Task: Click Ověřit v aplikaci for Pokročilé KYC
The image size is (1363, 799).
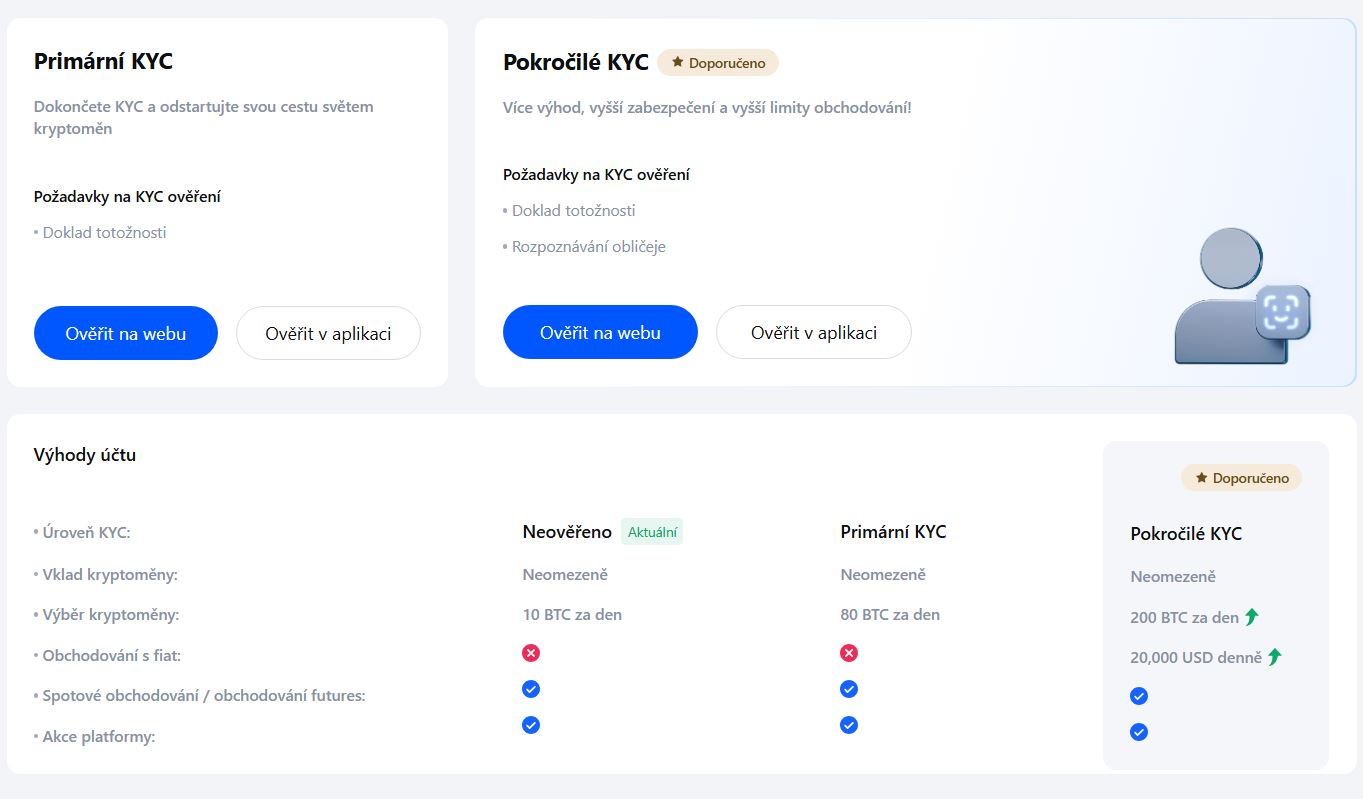Action: coord(813,331)
